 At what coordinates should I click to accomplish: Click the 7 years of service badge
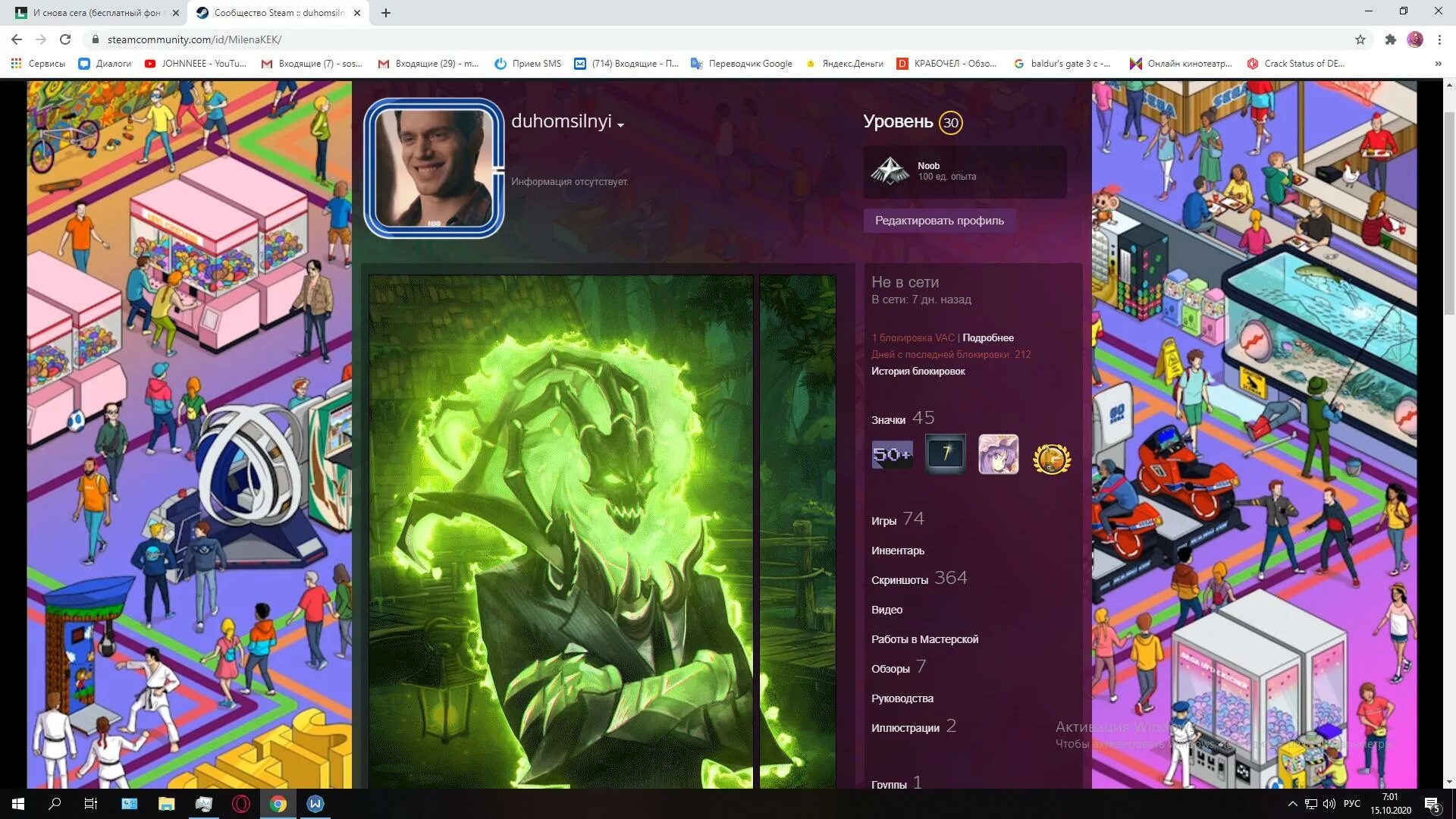point(946,454)
